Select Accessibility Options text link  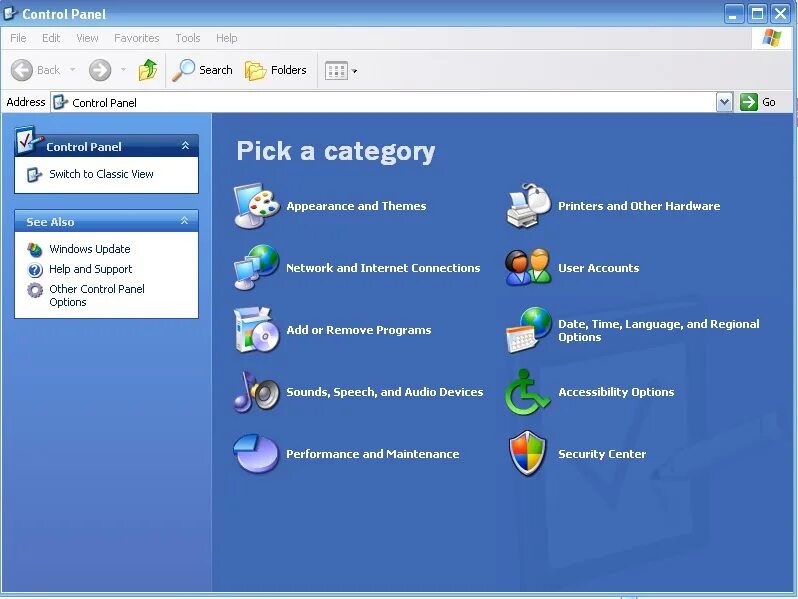(x=616, y=392)
